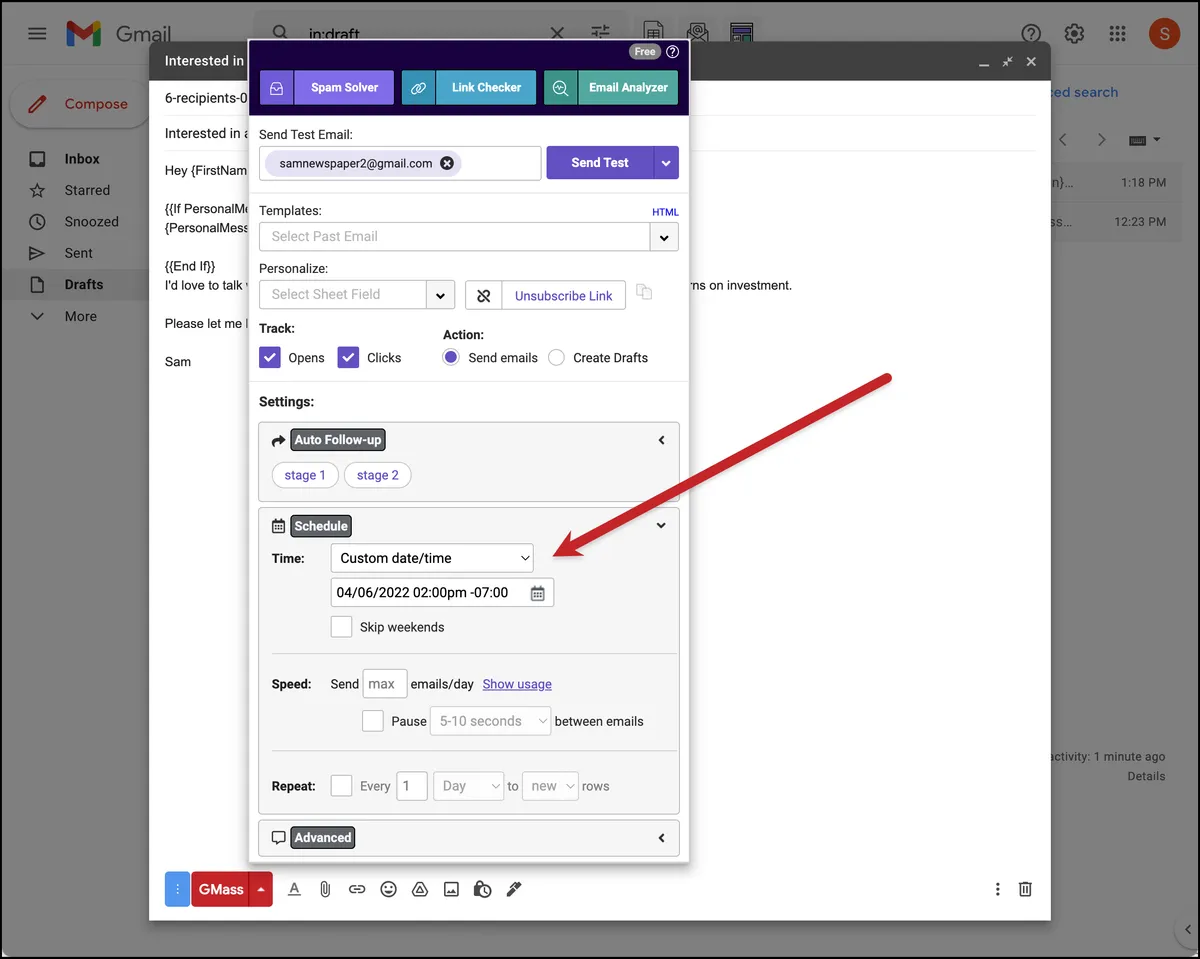Click the Gmail support question mark icon

pyautogui.click(x=1031, y=34)
